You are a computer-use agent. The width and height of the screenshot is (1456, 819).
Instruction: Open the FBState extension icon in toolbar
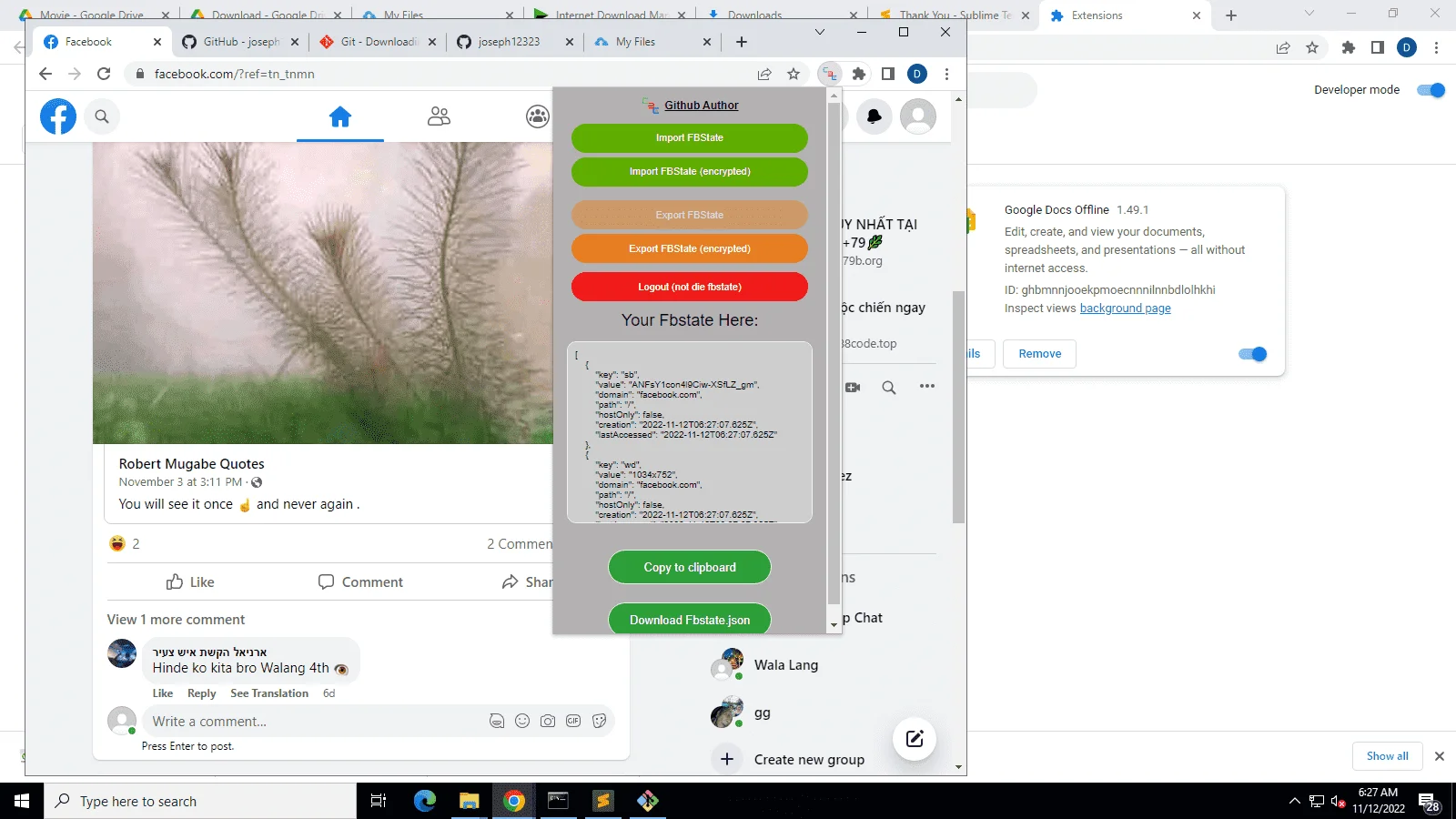pos(829,74)
